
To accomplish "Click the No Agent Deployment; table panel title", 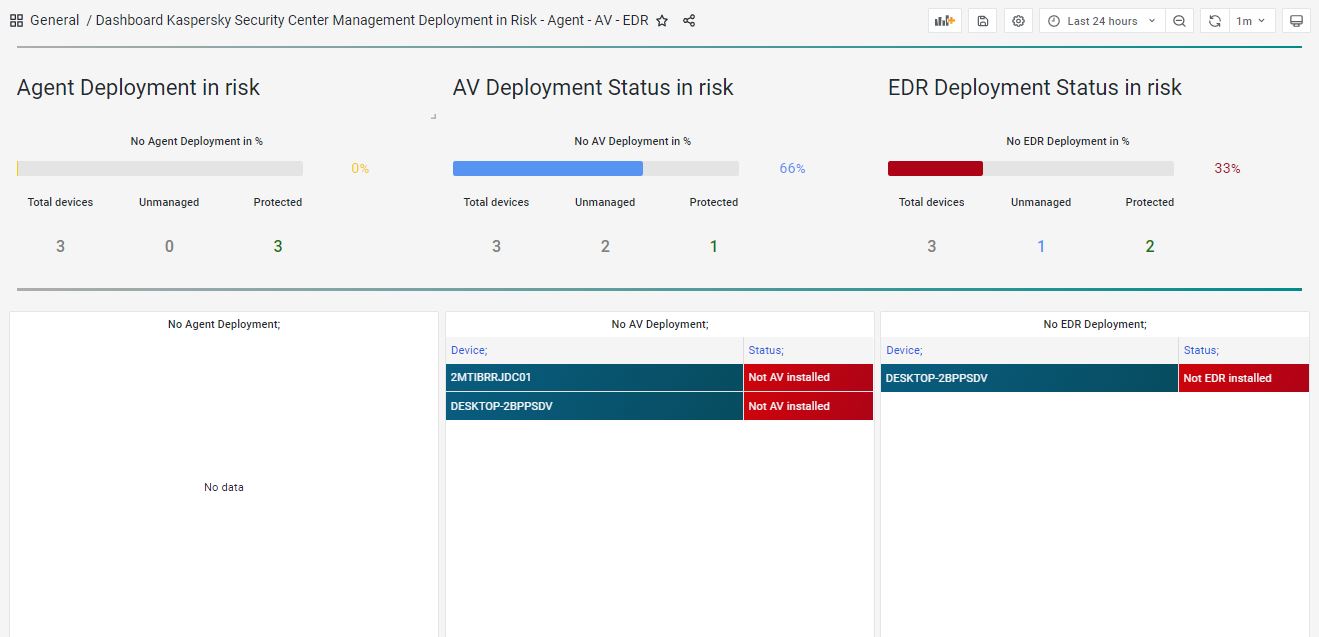I will pyautogui.click(x=224, y=324).
